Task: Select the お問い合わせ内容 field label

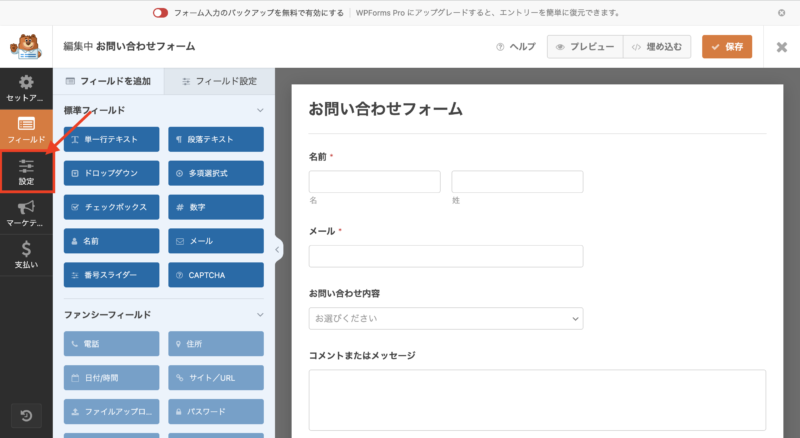Action: 344,294
